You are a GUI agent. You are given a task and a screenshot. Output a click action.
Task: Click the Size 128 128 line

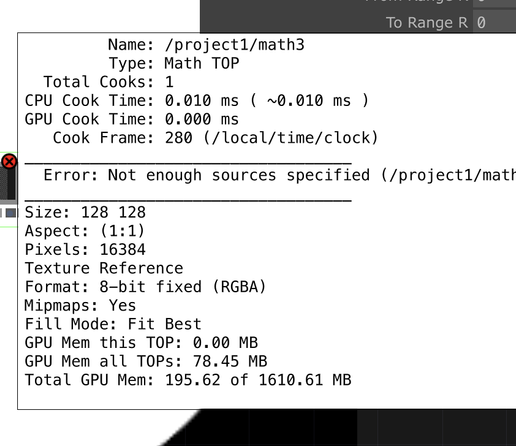85,212
